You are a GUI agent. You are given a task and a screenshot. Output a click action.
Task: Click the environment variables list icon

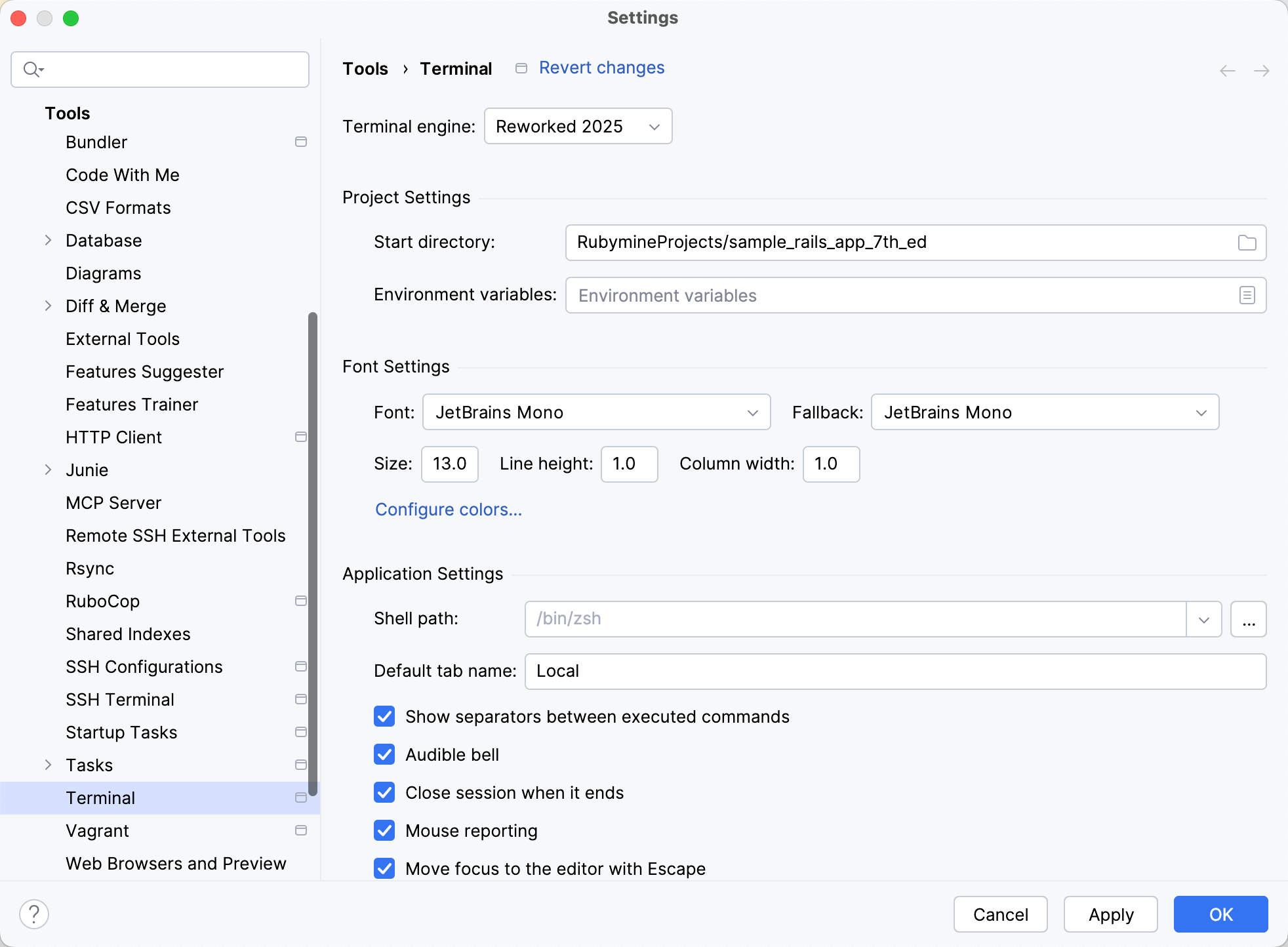click(x=1248, y=295)
